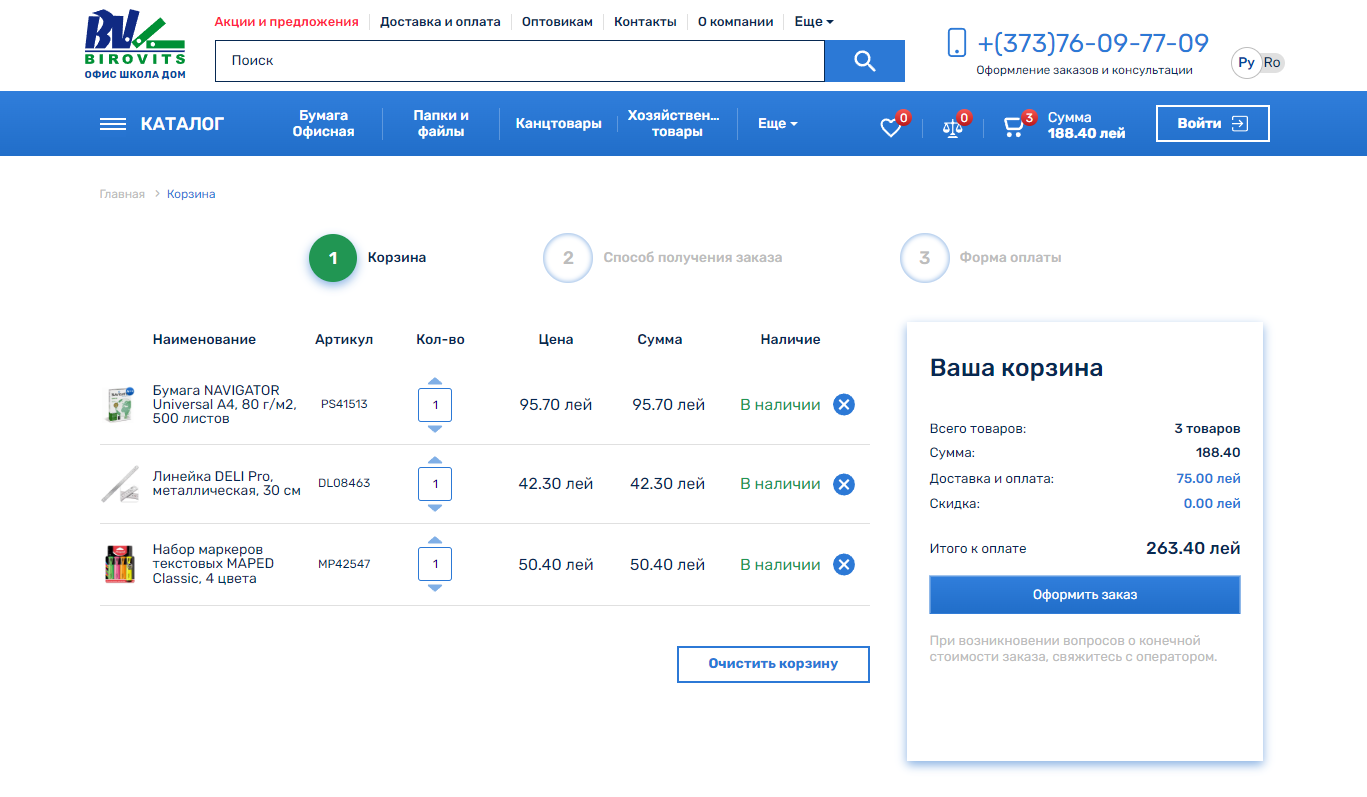Click the search magnifier button
The height and width of the screenshot is (797, 1367).
865,61
